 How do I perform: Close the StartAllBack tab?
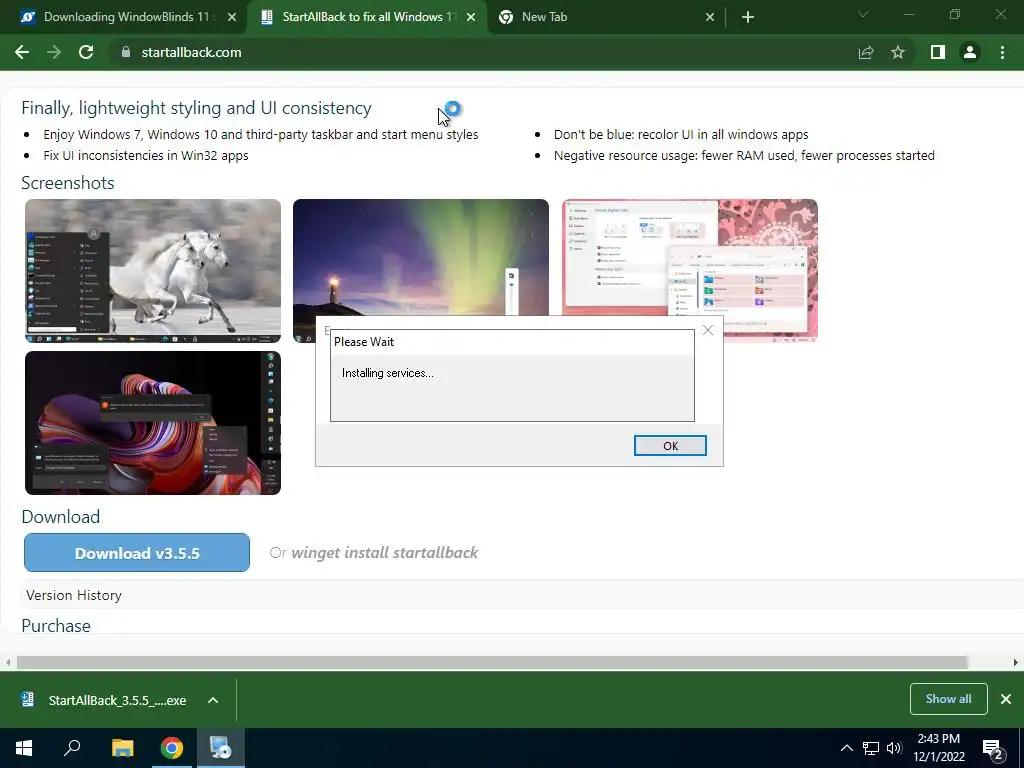tap(471, 17)
